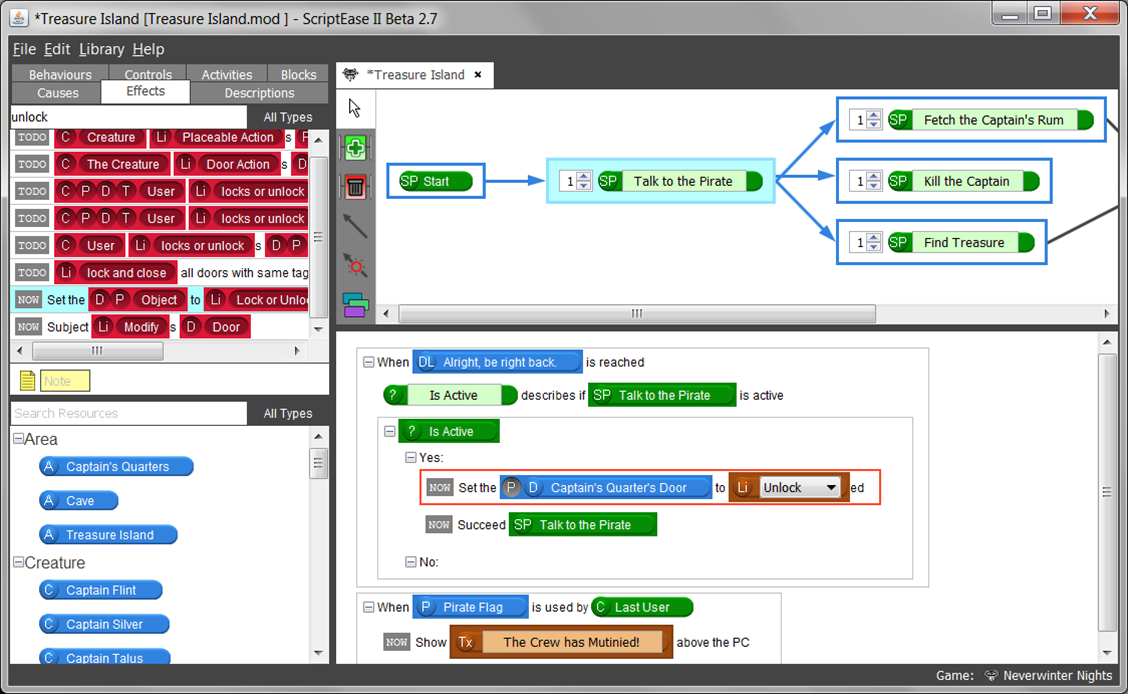The image size is (1128, 694).
Task: Click the Search Resources field
Action: 129,413
